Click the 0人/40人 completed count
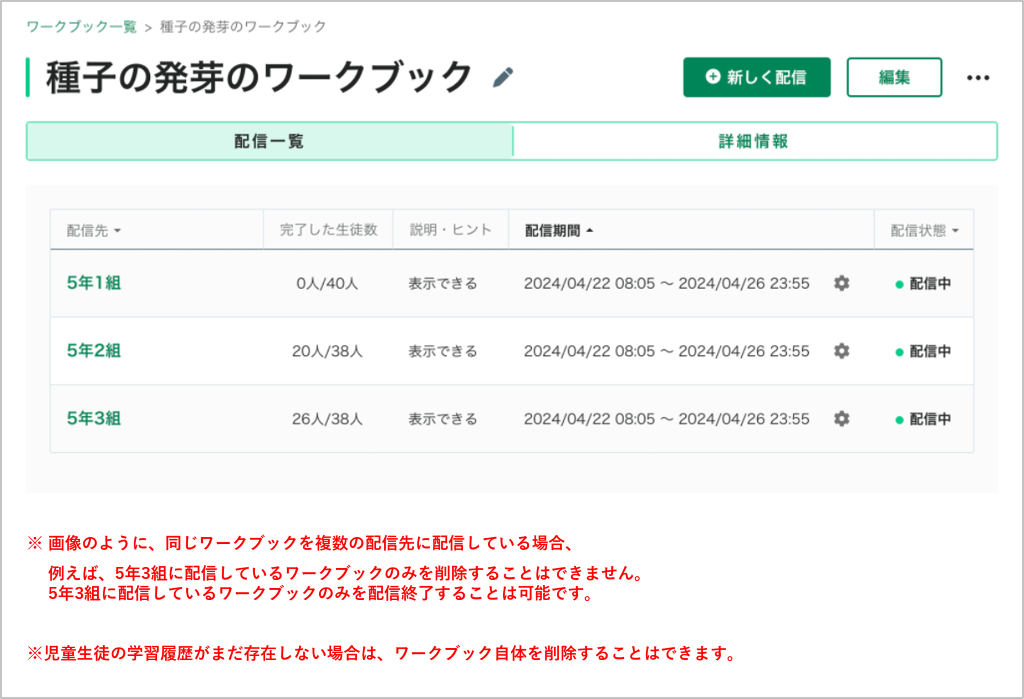 tap(327, 284)
